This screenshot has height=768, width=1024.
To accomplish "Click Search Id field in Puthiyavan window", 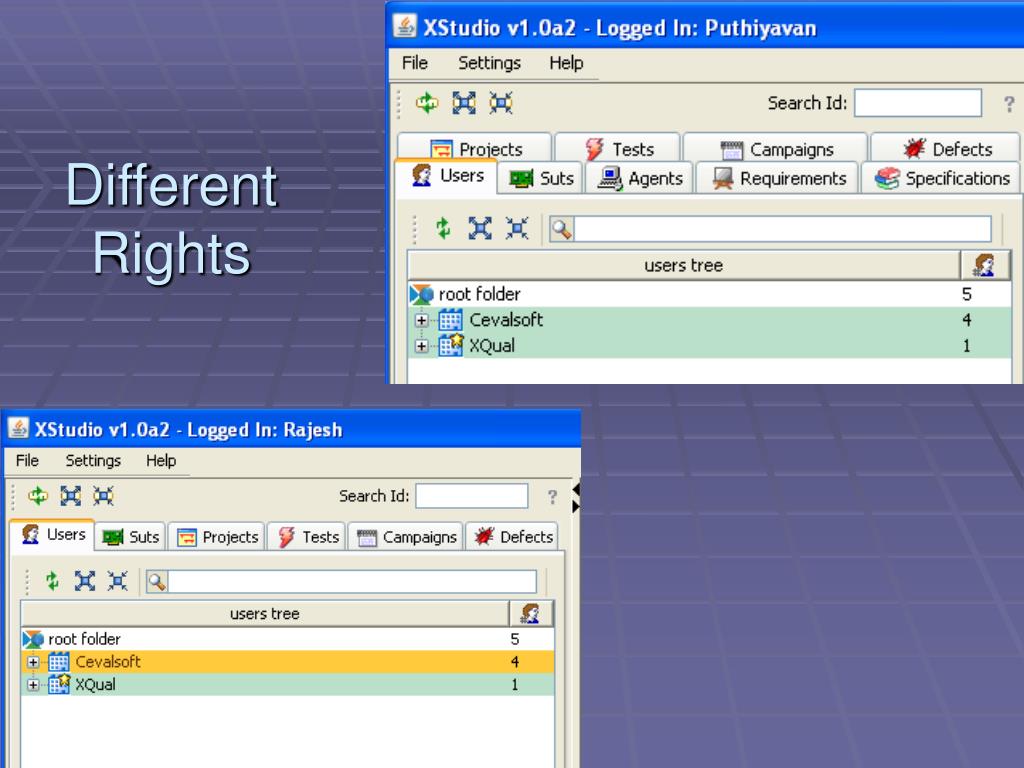I will [918, 103].
